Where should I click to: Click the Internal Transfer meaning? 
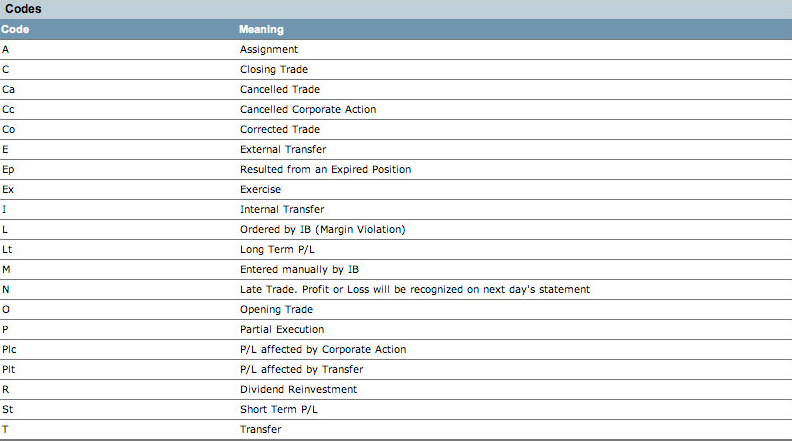click(282, 210)
